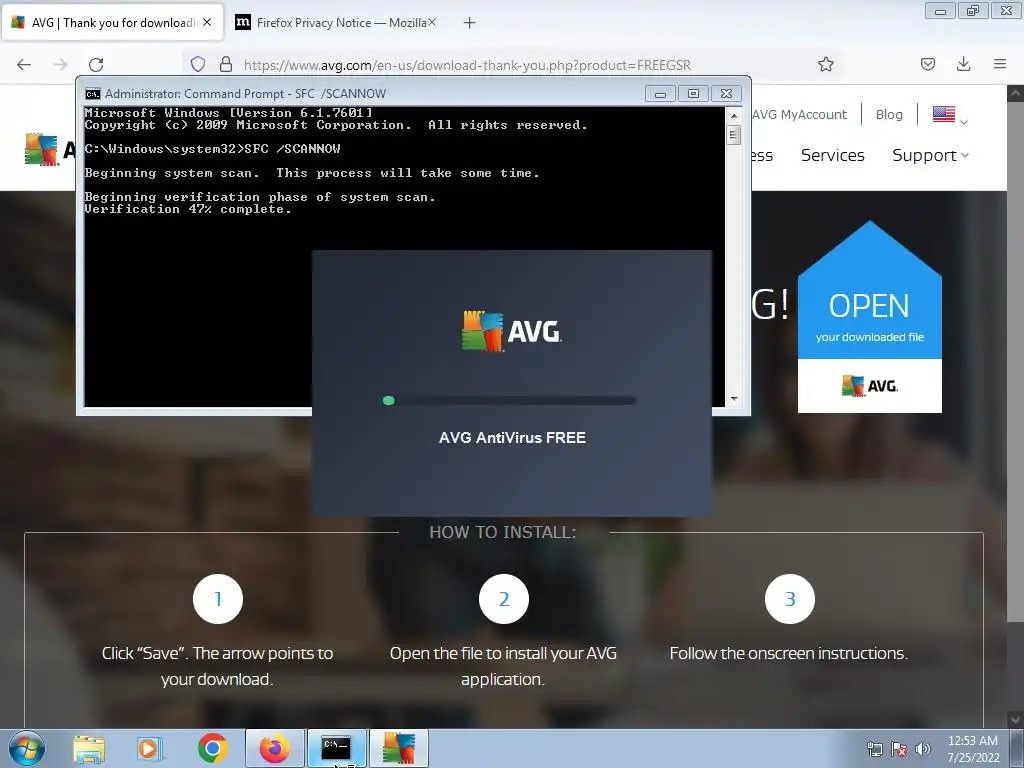The height and width of the screenshot is (768, 1024).
Task: Switch to Command Prompt in the taskbar
Action: (x=336, y=748)
